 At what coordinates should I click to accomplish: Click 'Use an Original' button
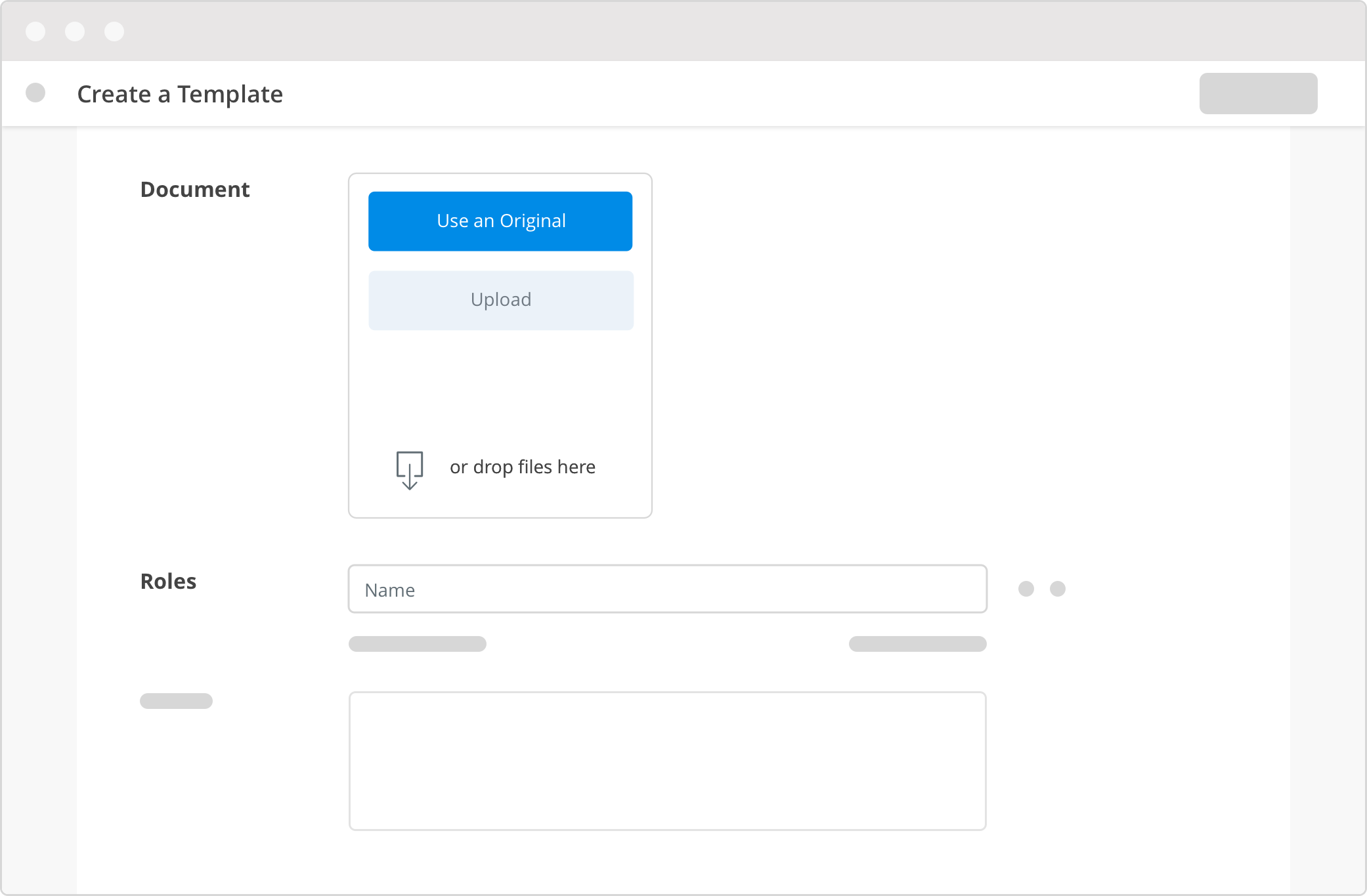[x=501, y=221]
